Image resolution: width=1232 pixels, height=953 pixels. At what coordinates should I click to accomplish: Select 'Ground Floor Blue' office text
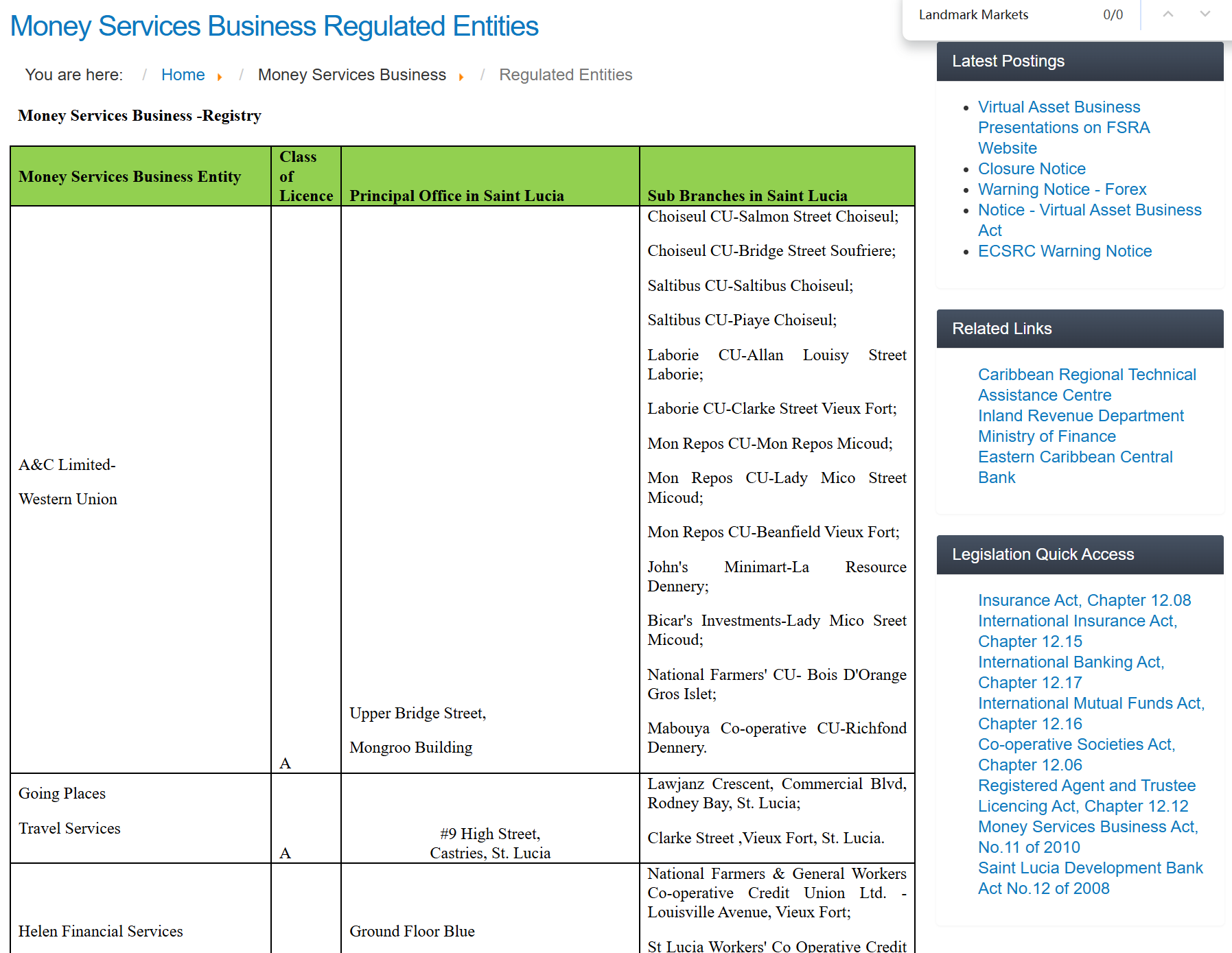point(412,931)
